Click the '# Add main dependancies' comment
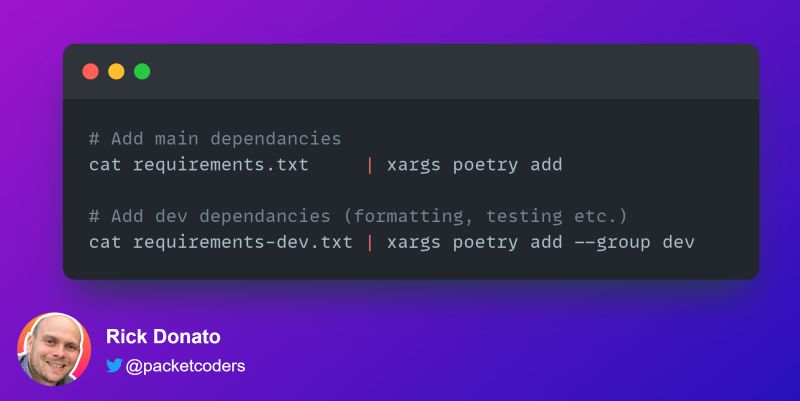Viewport: 800px width, 401px height. point(215,139)
